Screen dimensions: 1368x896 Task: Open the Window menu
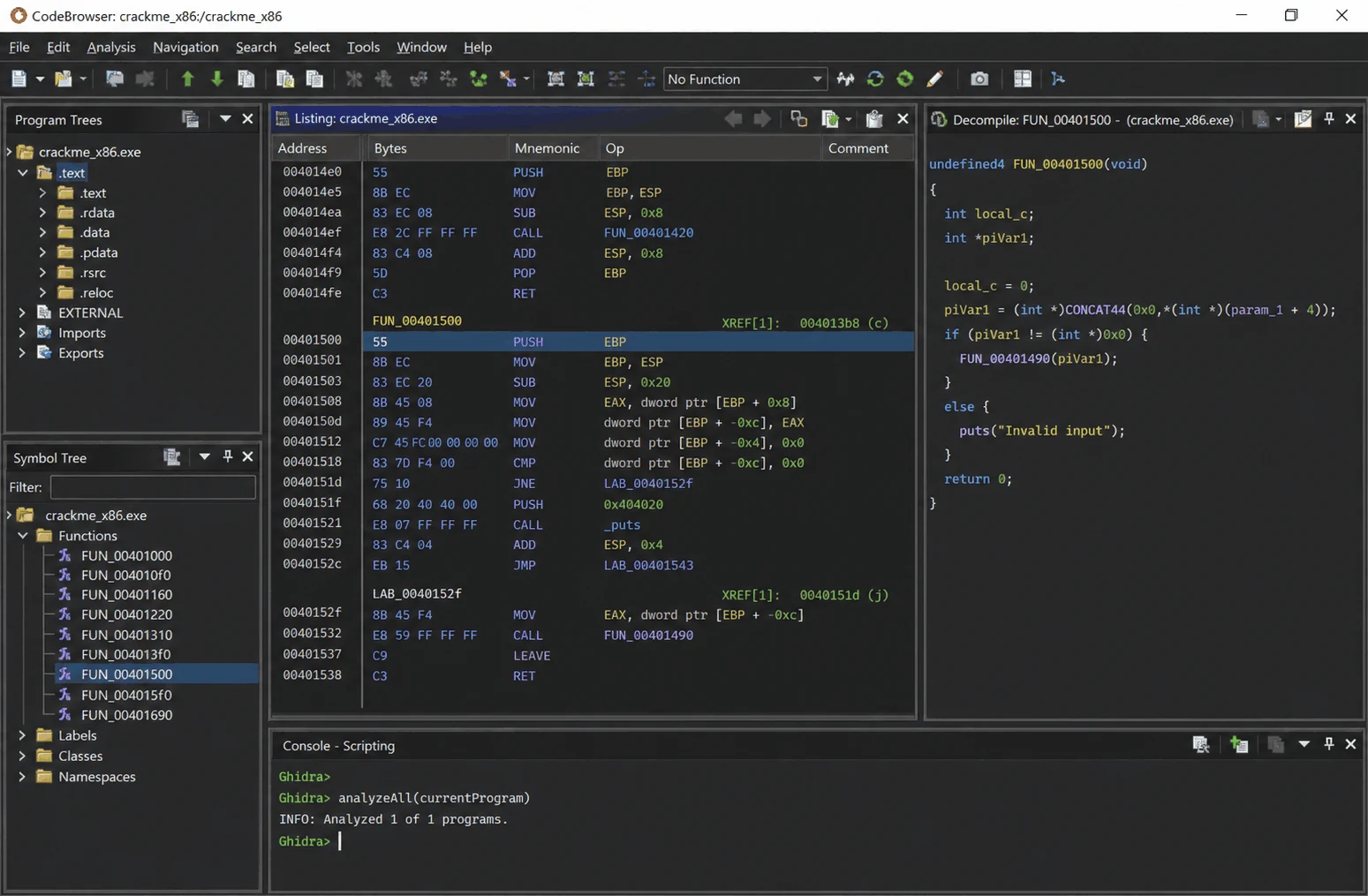tap(421, 47)
